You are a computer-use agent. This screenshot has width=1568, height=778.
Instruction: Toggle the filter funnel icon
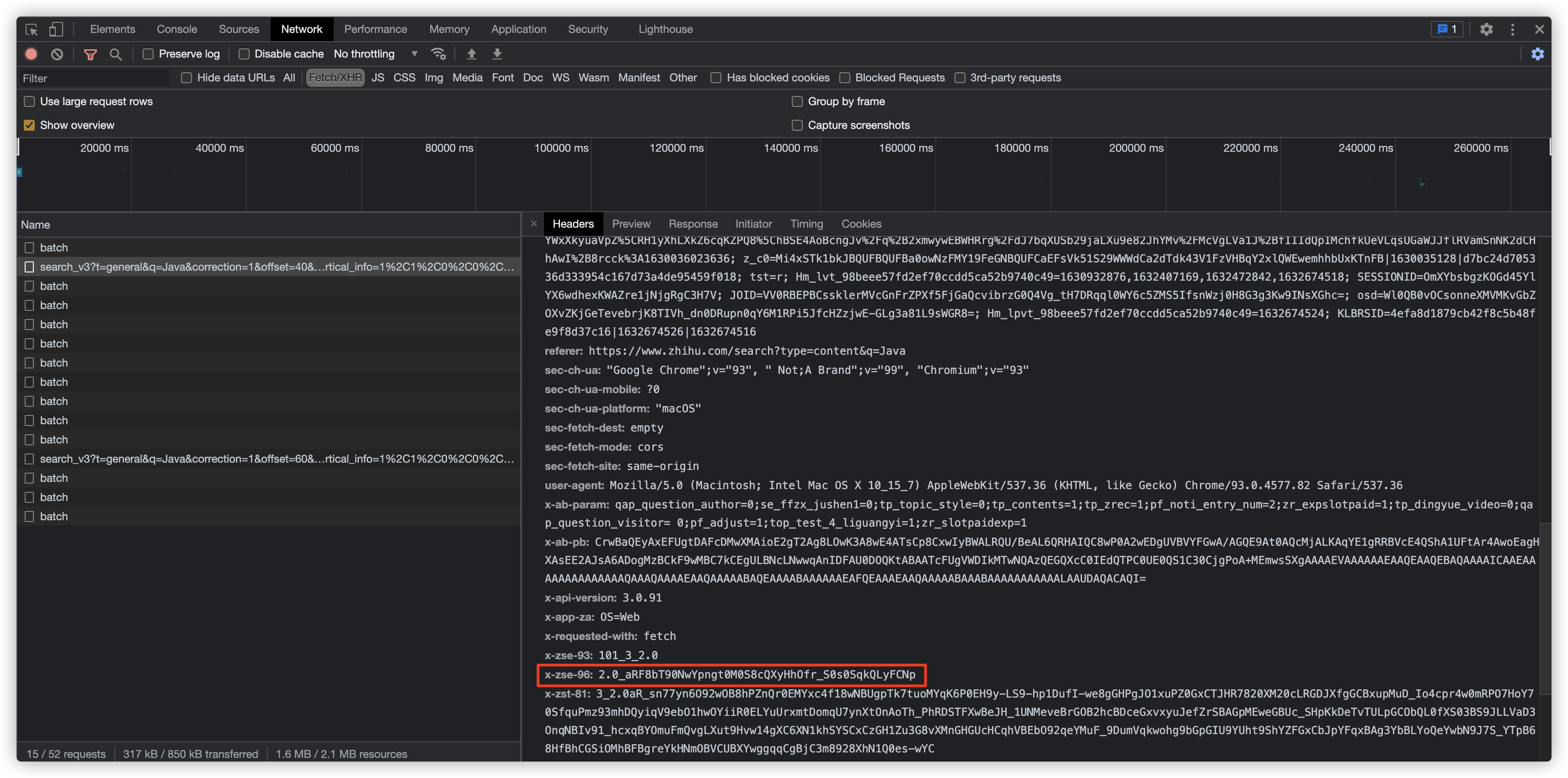tap(91, 54)
